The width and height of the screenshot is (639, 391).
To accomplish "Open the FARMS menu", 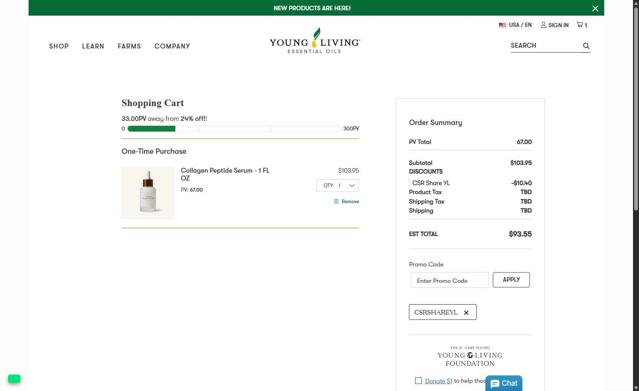I will tap(129, 46).
